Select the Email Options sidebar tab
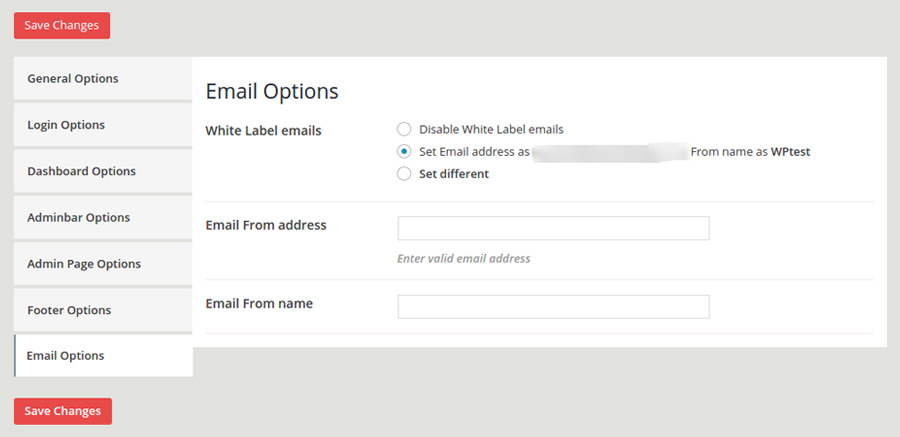900x437 pixels. point(66,356)
